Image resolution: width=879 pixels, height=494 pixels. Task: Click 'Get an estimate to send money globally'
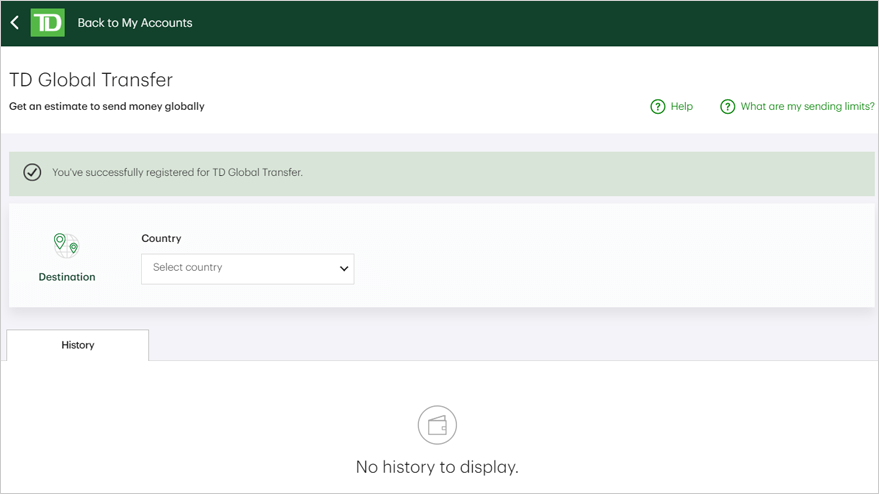(x=107, y=107)
